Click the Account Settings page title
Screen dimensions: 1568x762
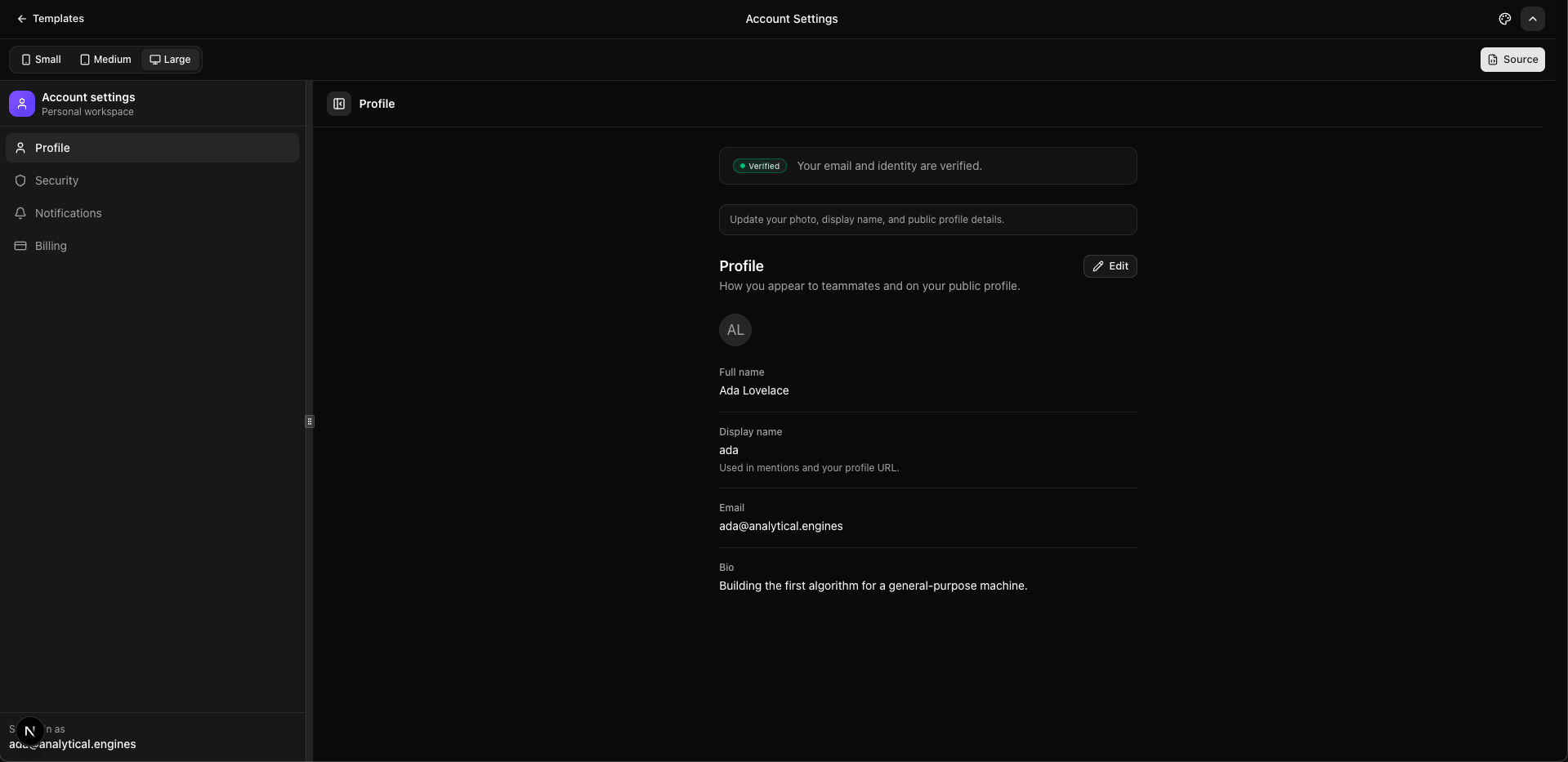coord(792,19)
